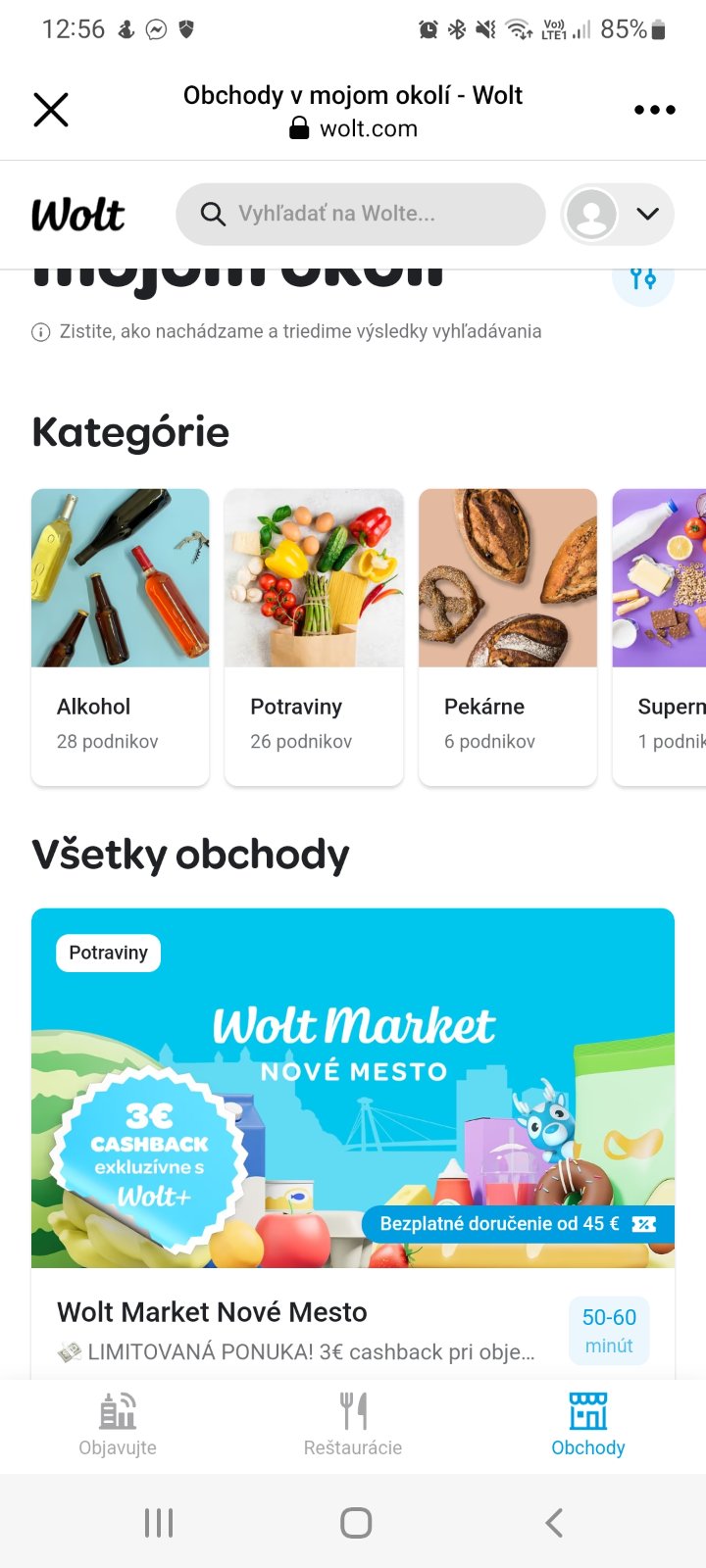This screenshot has width=706, height=1568.
Task: Expand the account dropdown chevron
Action: coord(648,214)
